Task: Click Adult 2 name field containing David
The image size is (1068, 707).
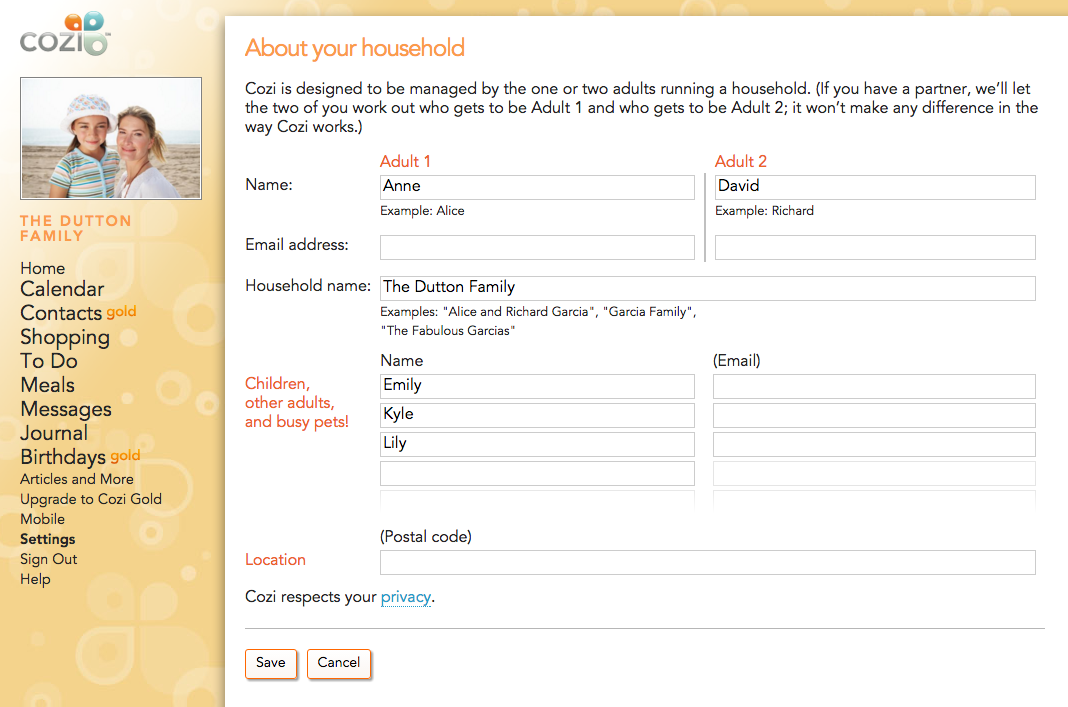Action: (875, 187)
